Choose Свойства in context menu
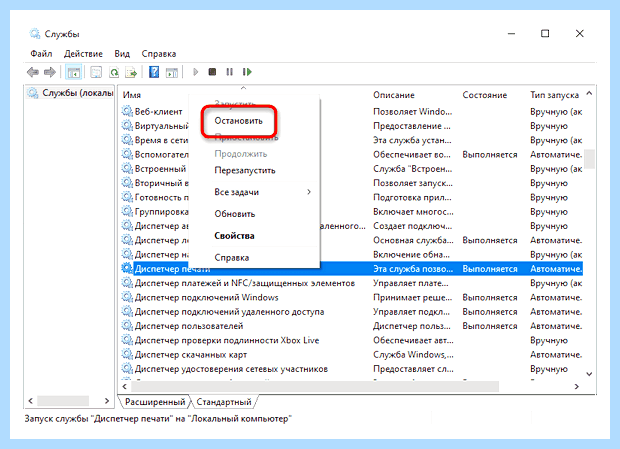620x449 pixels. tap(234, 236)
